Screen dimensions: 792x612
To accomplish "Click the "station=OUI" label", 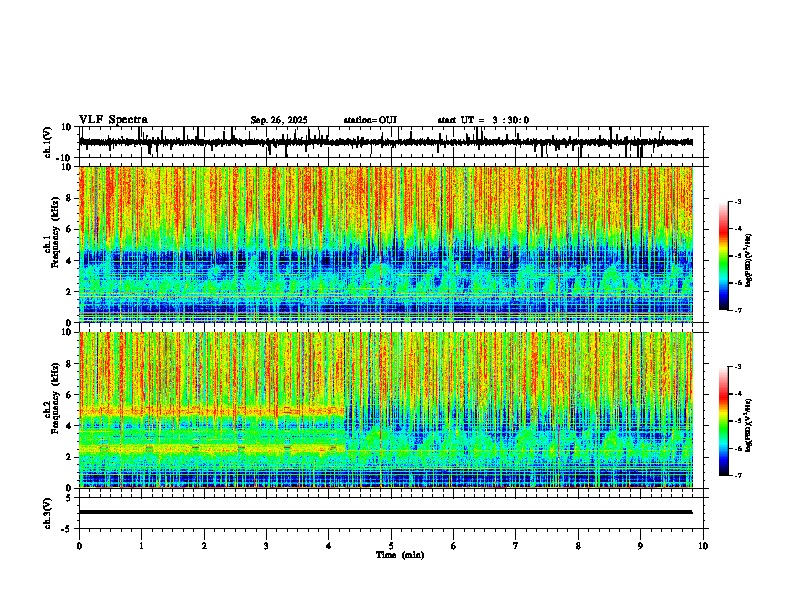I will [370, 120].
